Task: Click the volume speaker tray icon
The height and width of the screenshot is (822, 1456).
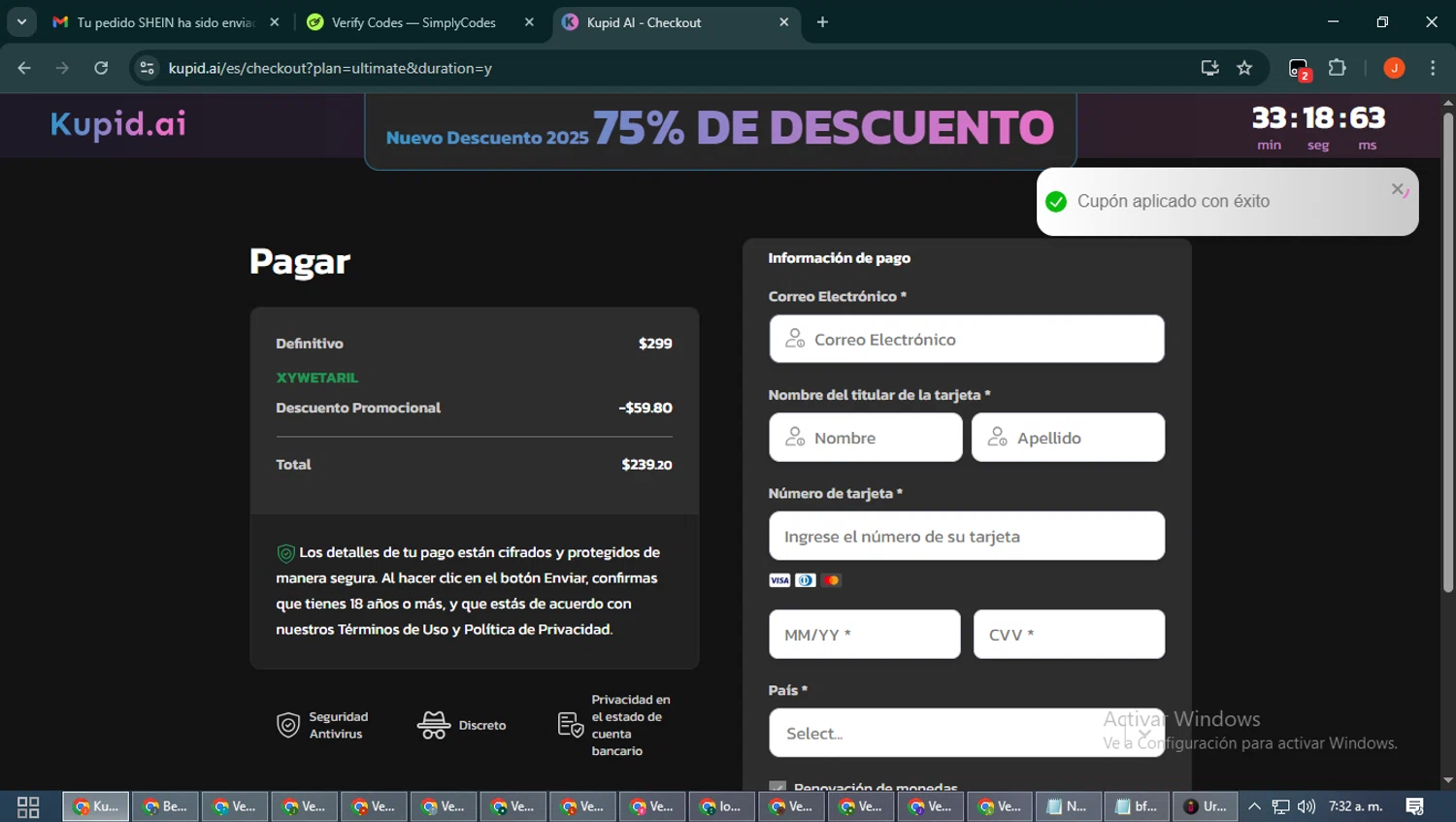Action: click(1307, 806)
